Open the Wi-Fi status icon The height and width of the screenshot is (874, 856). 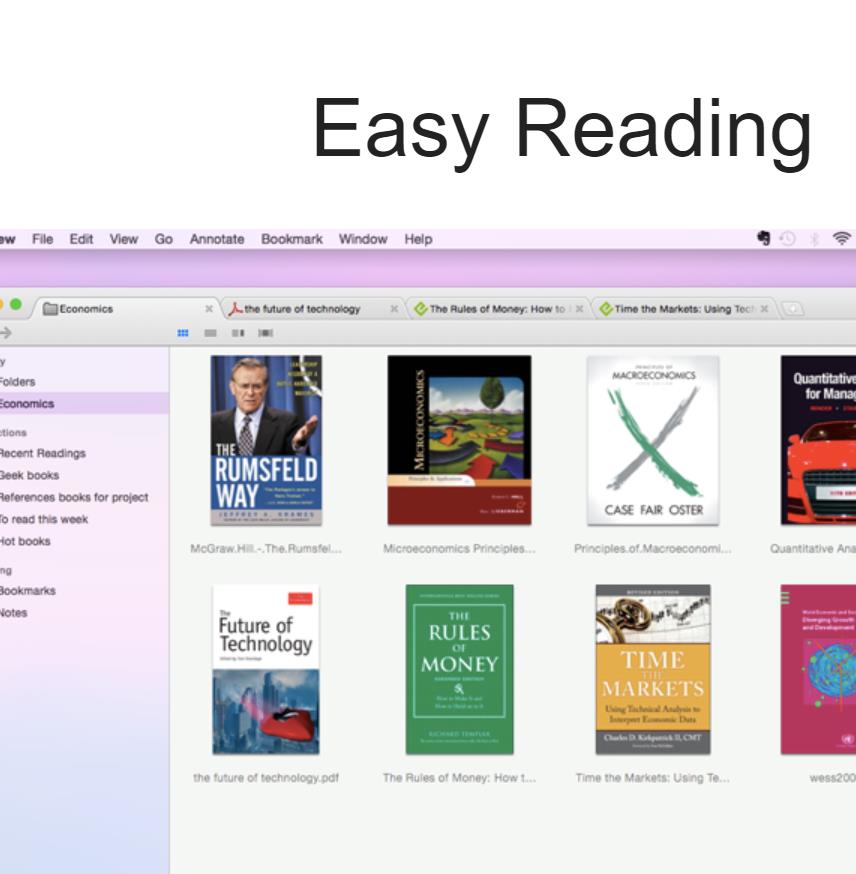[842, 239]
